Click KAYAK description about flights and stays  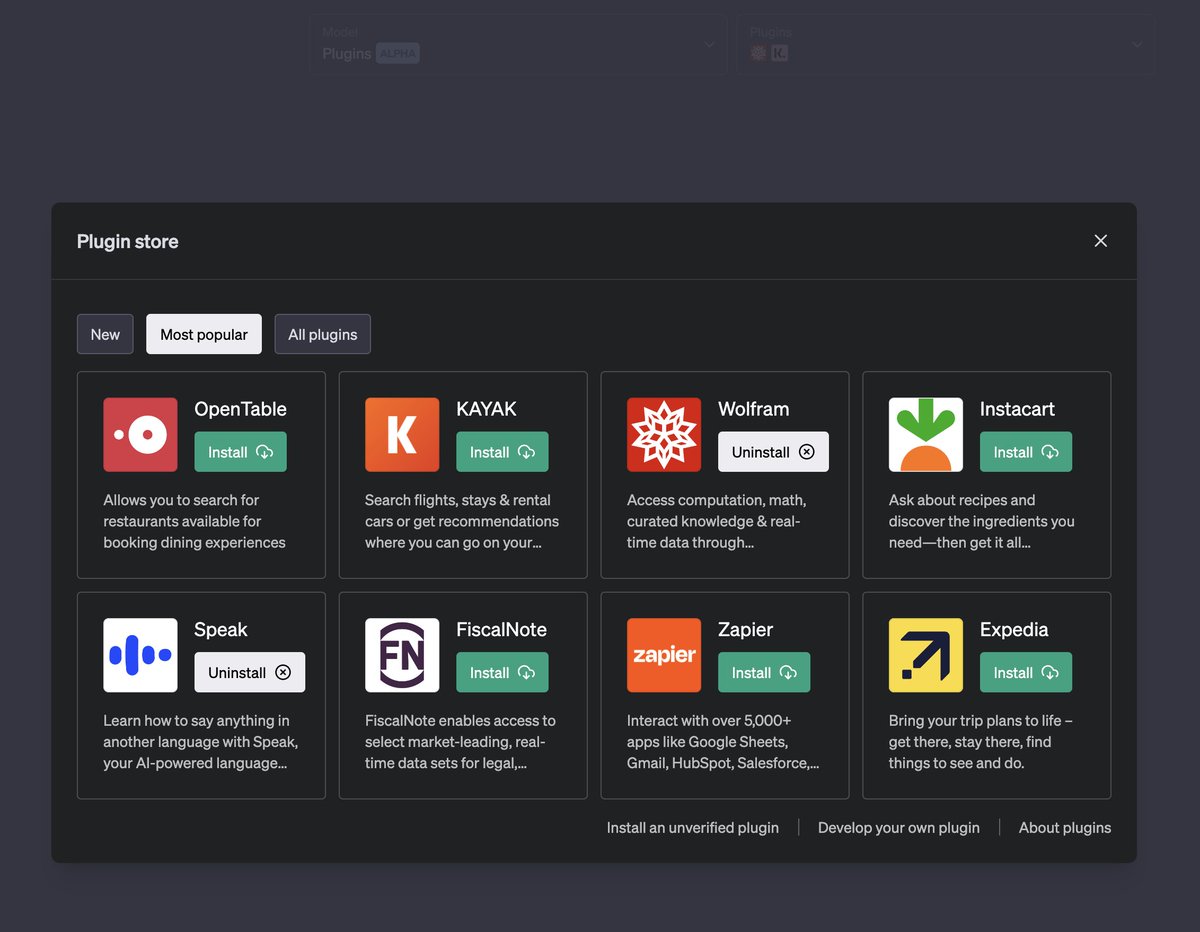pyautogui.click(x=462, y=521)
